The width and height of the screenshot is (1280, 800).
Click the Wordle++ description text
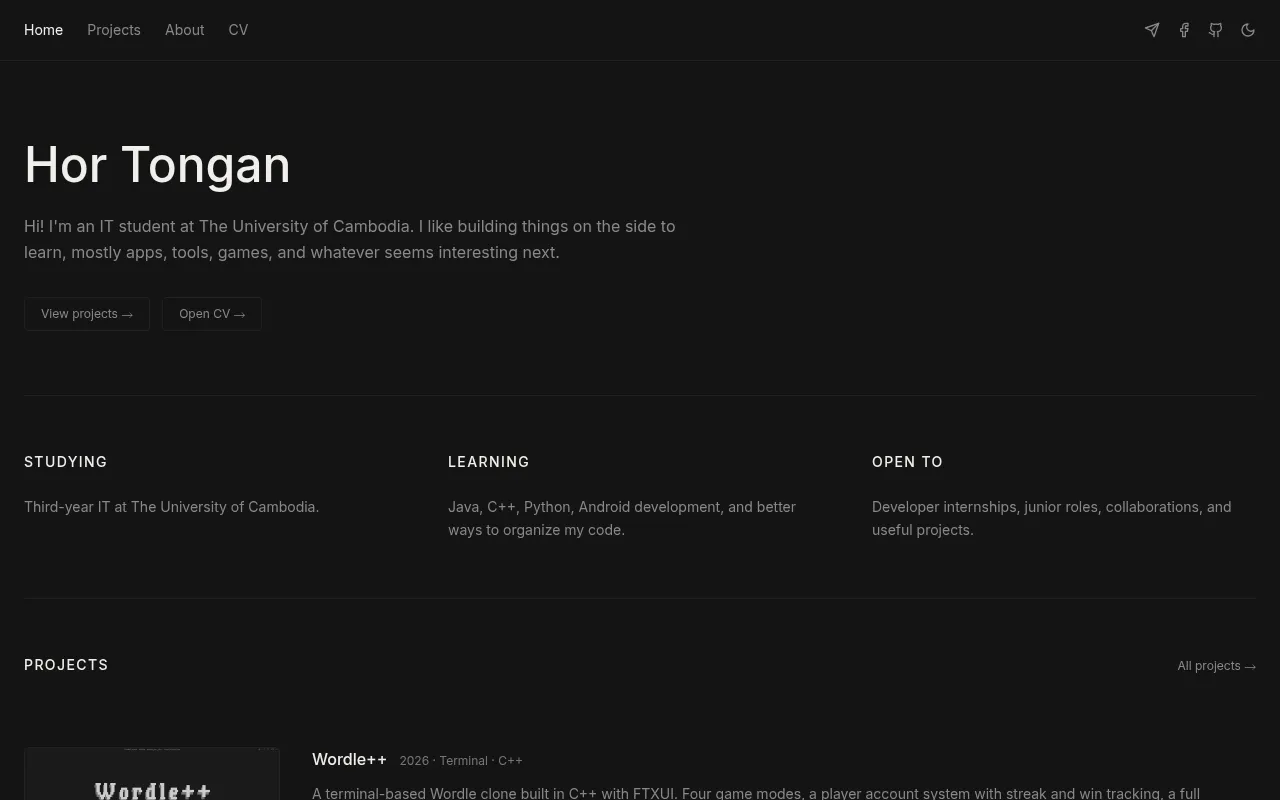756,793
